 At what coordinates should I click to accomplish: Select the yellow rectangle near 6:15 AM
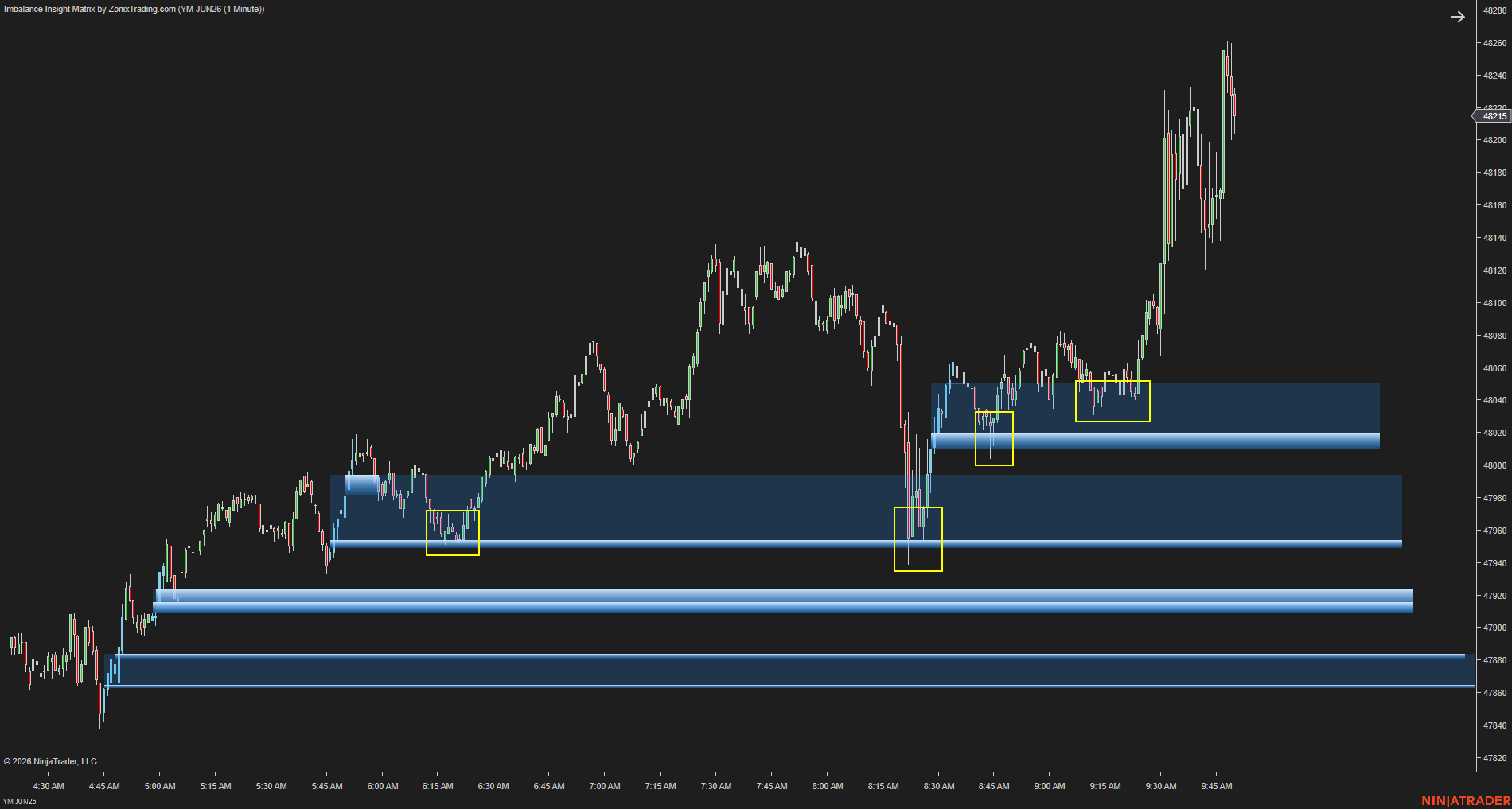(x=453, y=533)
